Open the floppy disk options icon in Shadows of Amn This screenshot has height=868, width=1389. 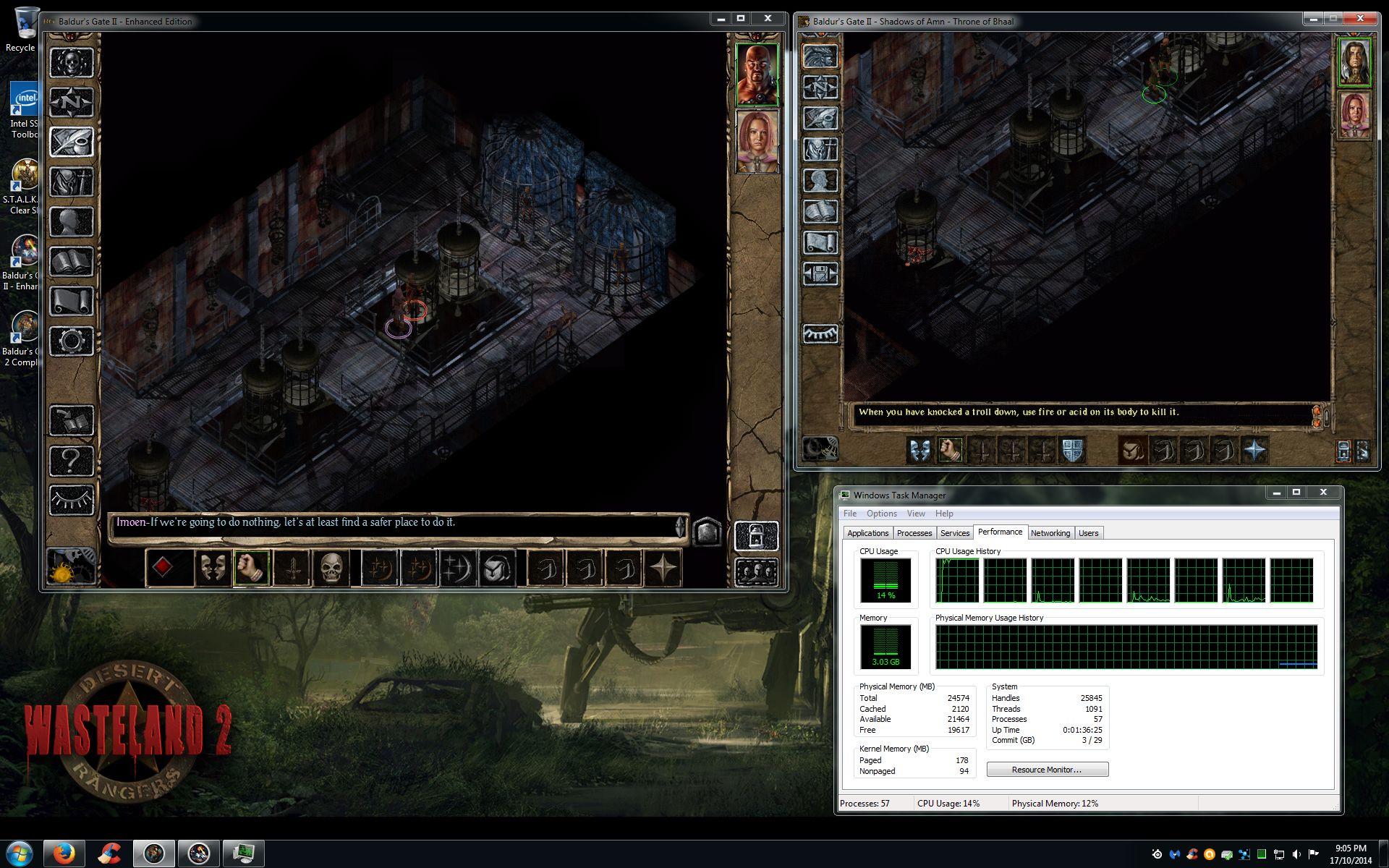click(820, 274)
